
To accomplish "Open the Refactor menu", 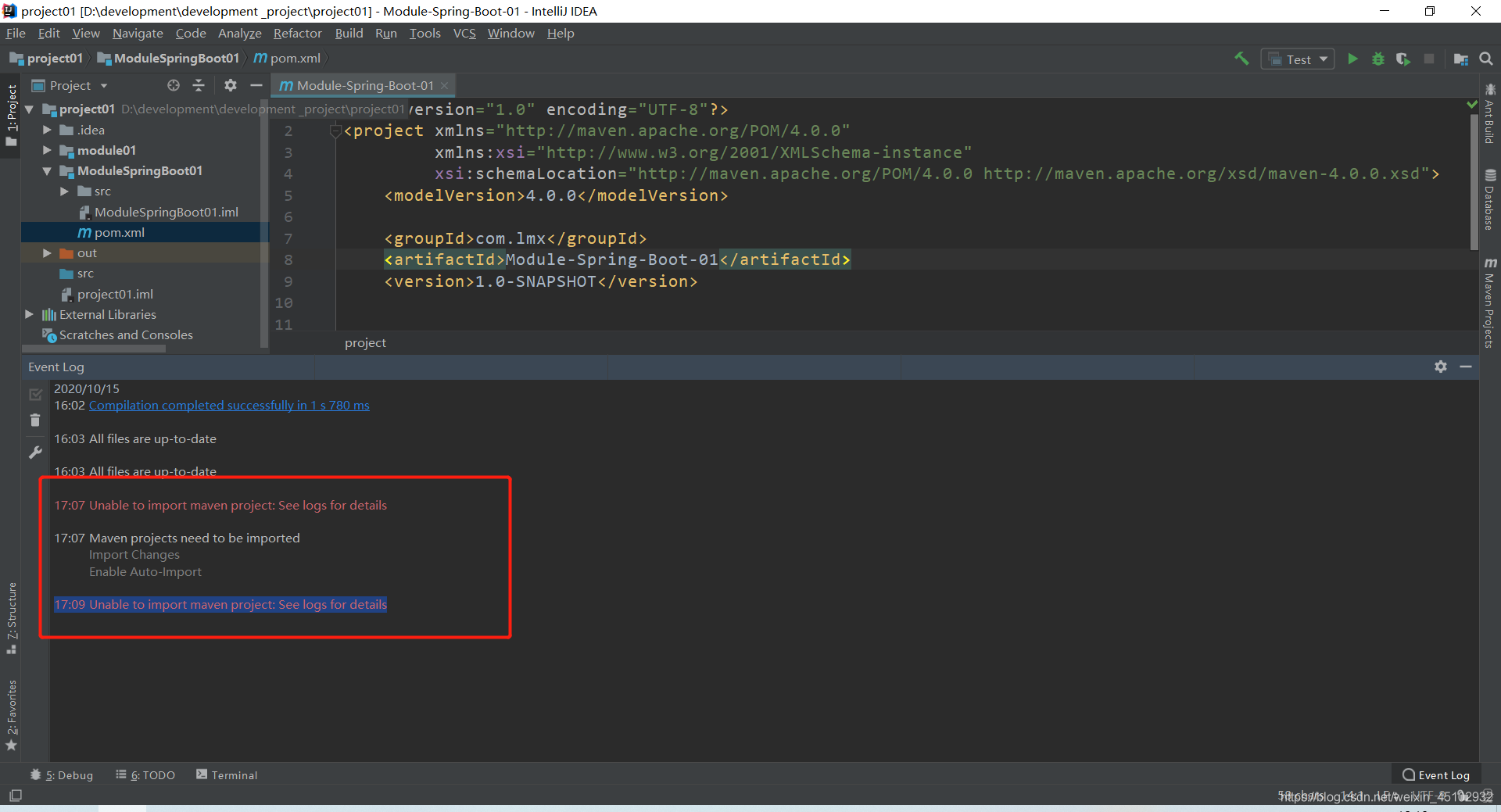I will 297,34.
